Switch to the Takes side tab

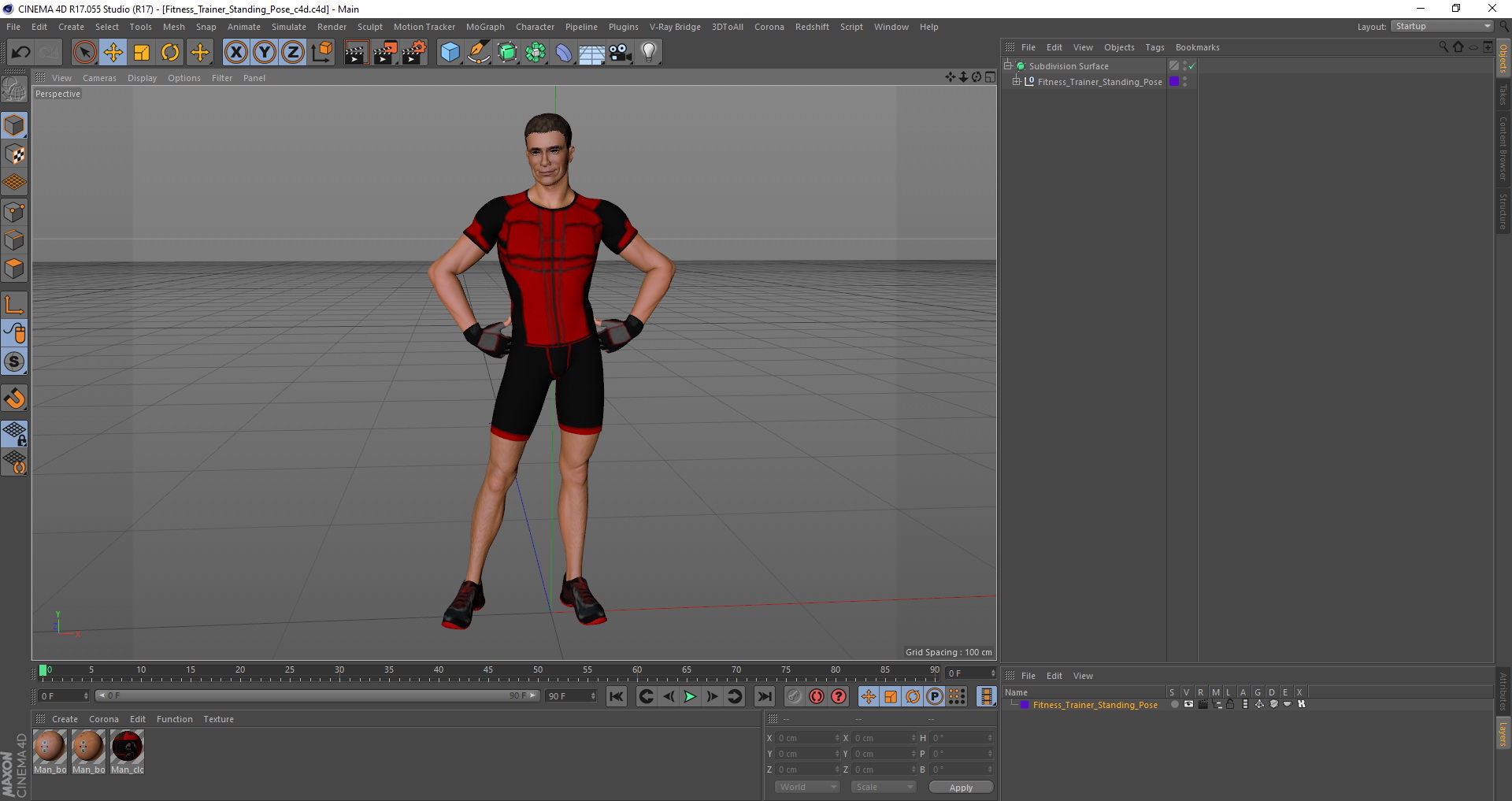click(1503, 95)
